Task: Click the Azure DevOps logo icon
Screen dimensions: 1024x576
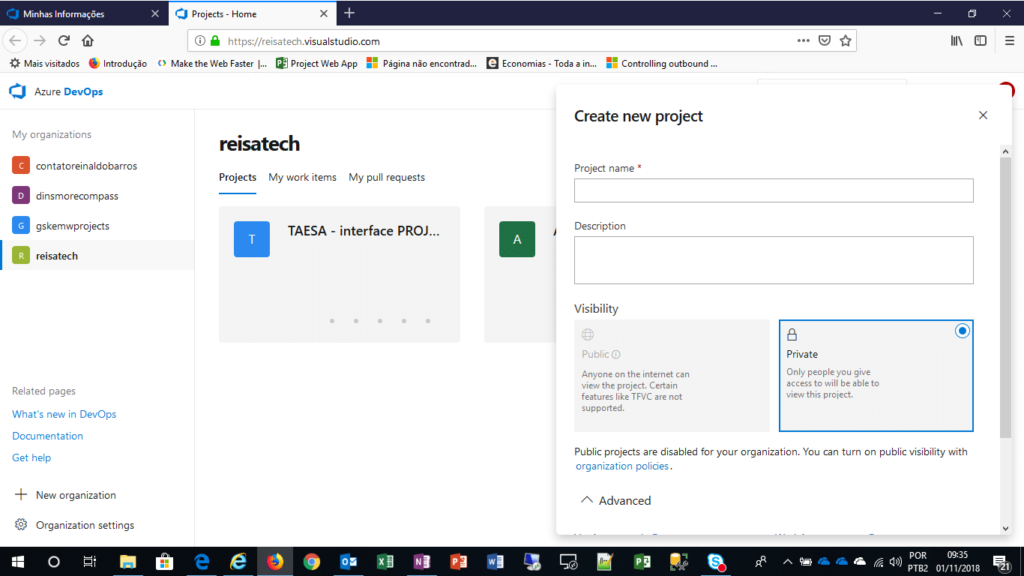Action: pos(18,91)
